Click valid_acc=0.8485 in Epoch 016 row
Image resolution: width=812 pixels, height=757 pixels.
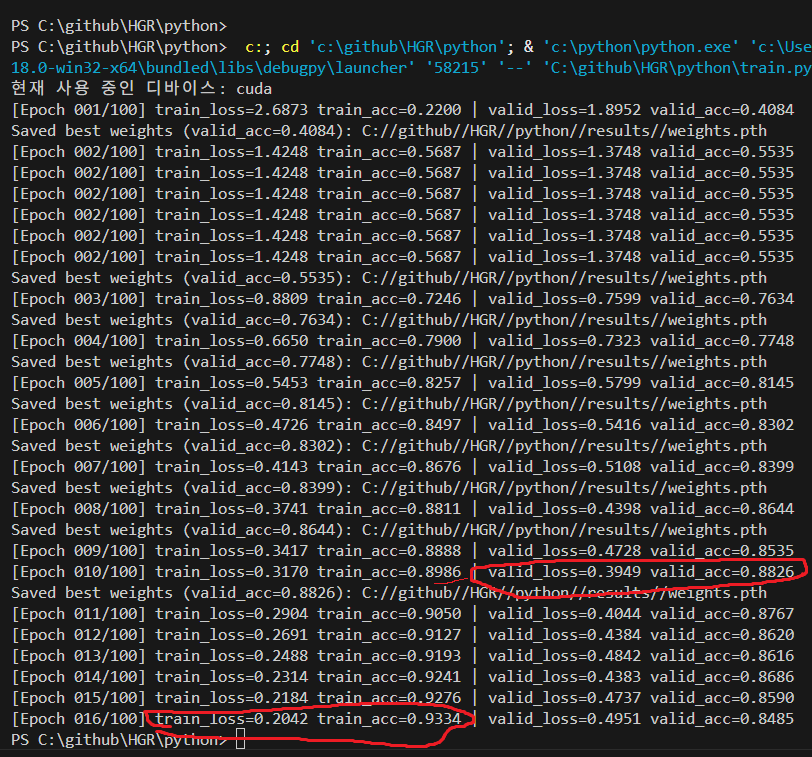tap(722, 719)
